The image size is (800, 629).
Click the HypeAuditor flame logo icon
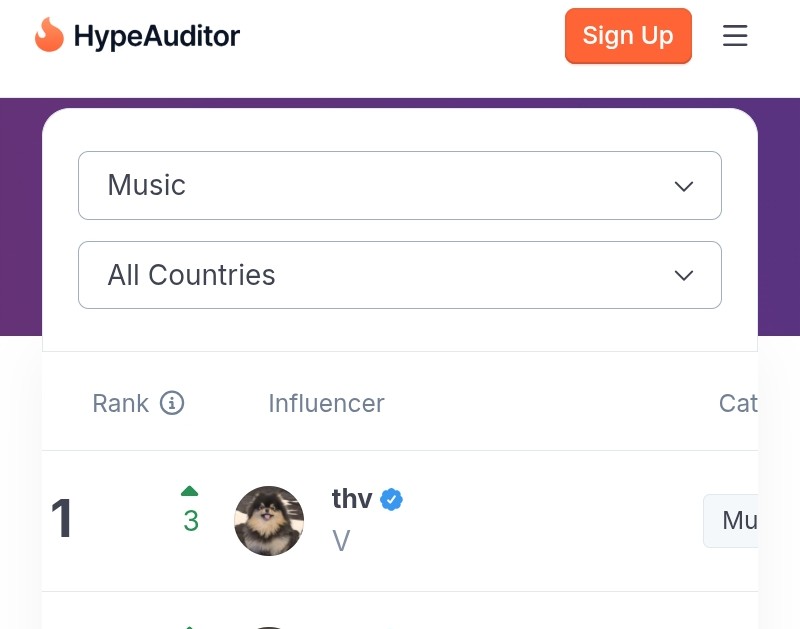[48, 36]
